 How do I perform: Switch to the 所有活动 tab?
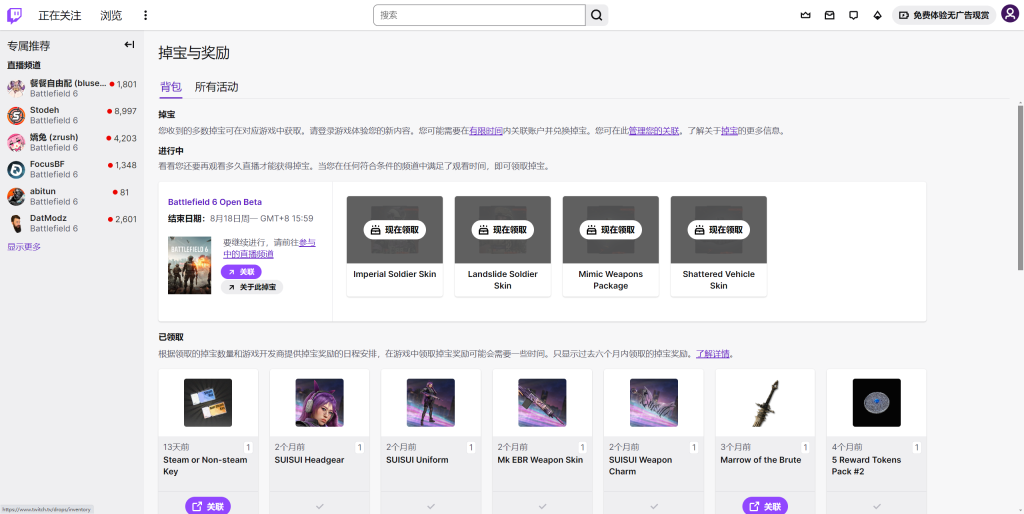(x=216, y=87)
